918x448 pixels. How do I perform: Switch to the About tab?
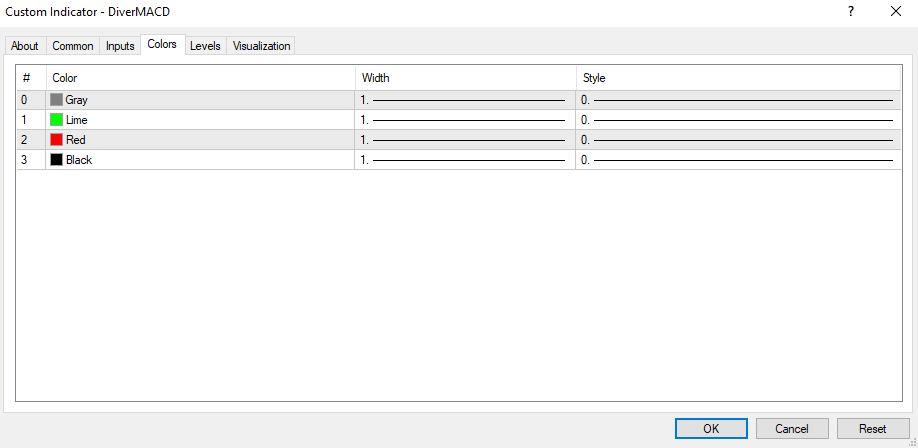tap(25, 46)
